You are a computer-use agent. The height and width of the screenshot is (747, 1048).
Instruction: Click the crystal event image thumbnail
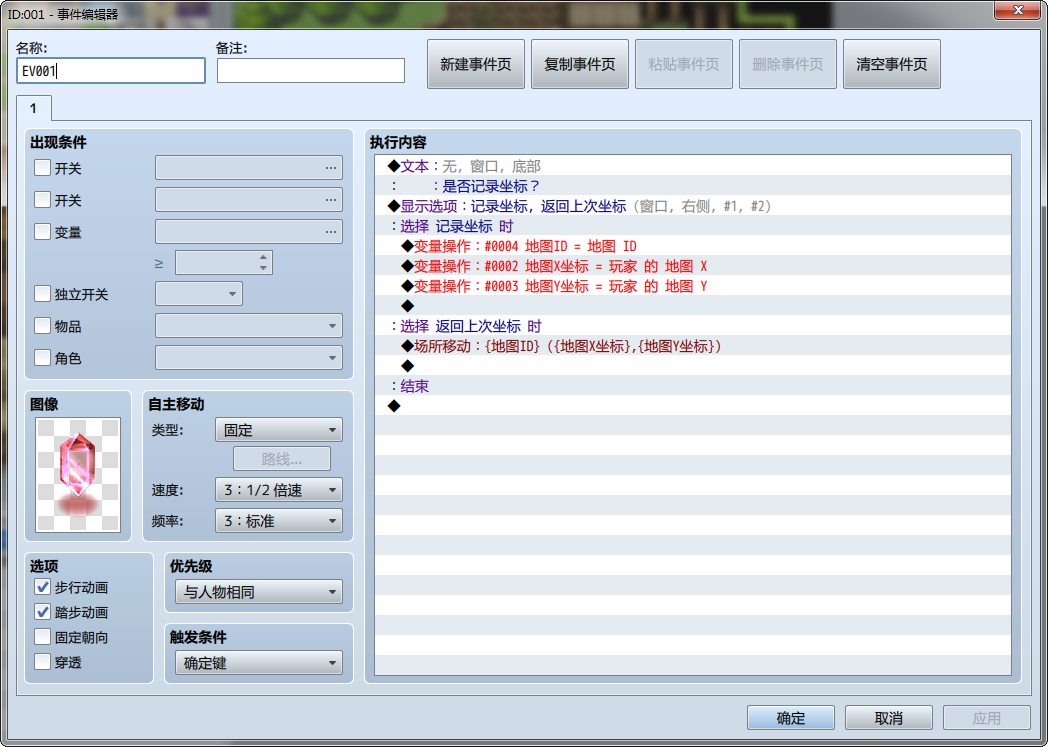point(78,474)
